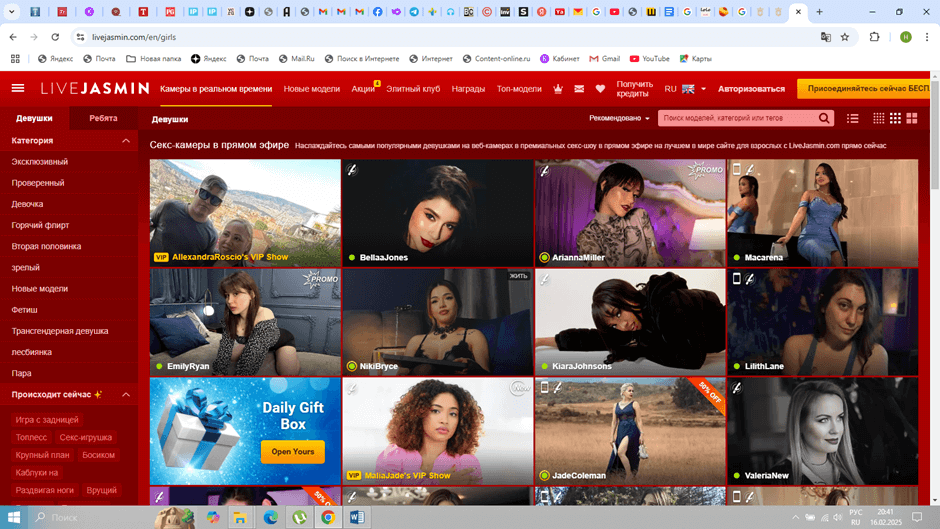Open the Новые модели menu item
The width and height of the screenshot is (940, 529).
[311, 89]
